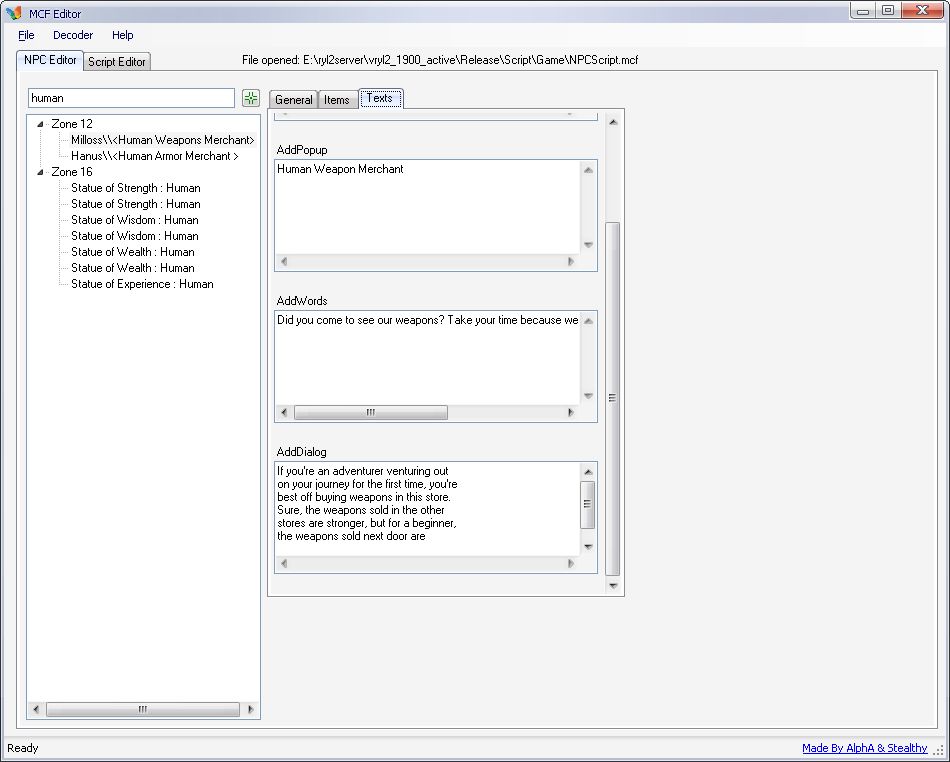Click the MCF Editor app icon in title bar
Image resolution: width=950 pixels, height=762 pixels.
[14, 13]
